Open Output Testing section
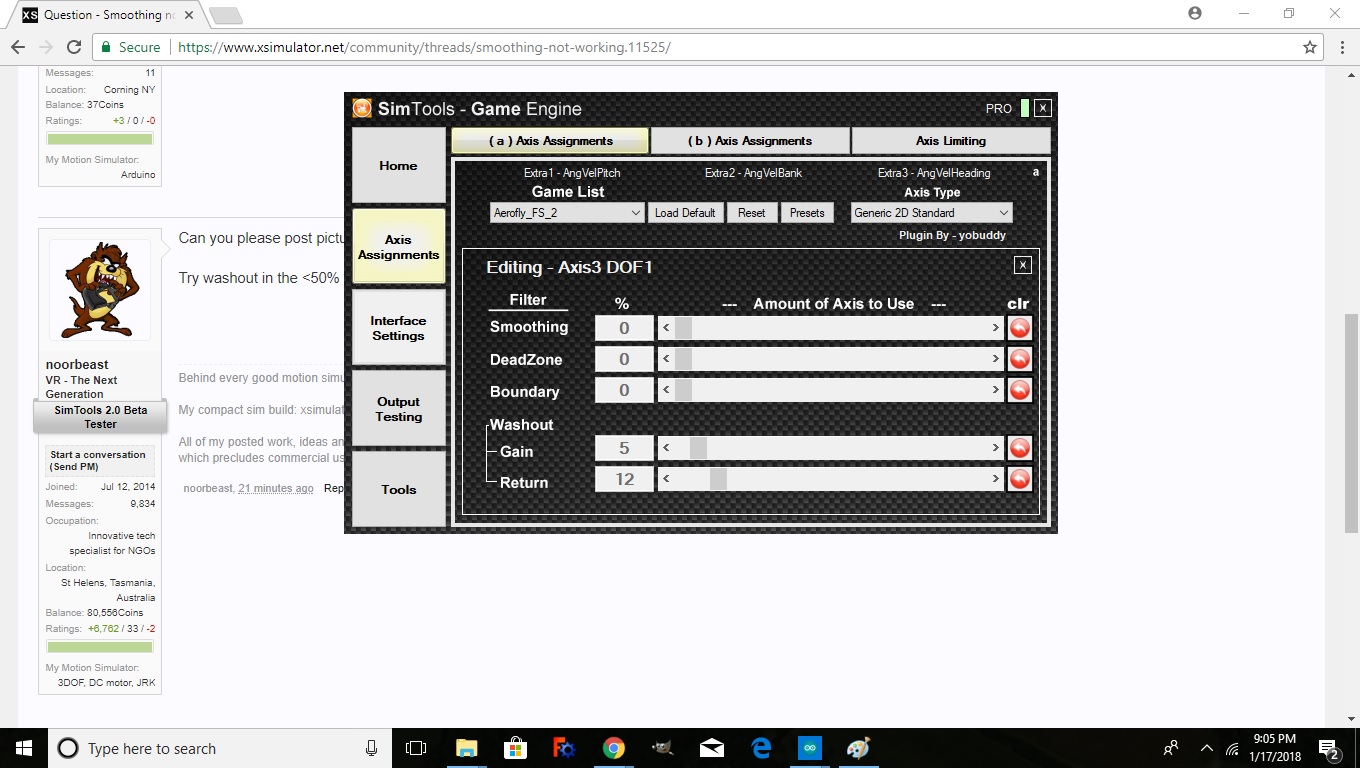1360x768 pixels. (x=398, y=409)
